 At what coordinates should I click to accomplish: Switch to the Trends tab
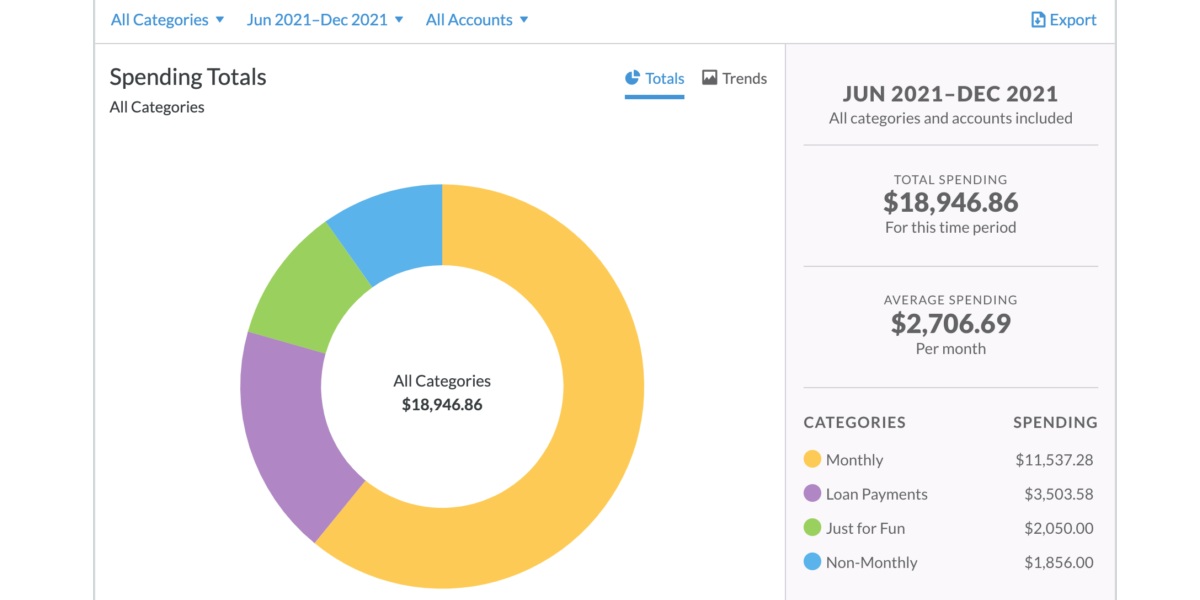point(734,78)
